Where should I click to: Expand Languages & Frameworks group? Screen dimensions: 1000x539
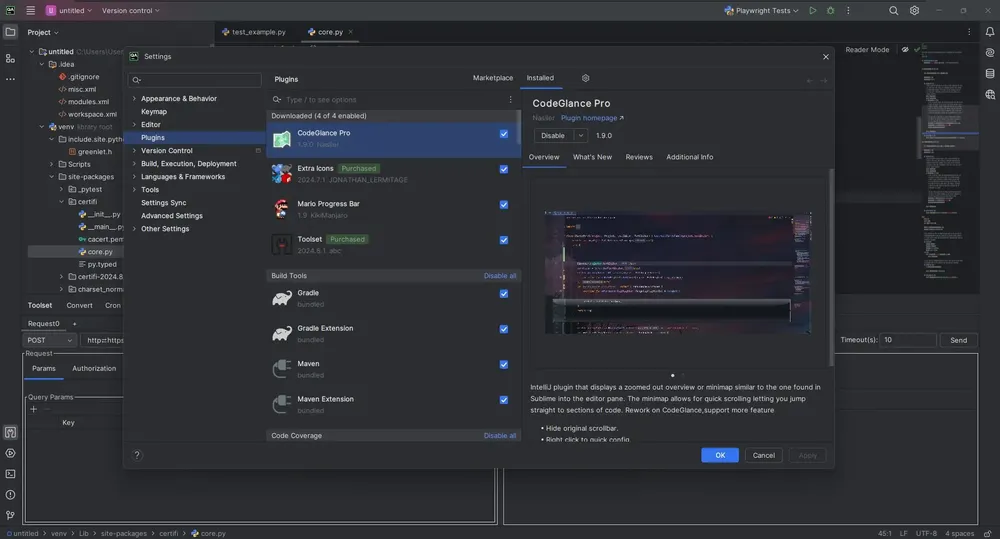click(x=134, y=177)
